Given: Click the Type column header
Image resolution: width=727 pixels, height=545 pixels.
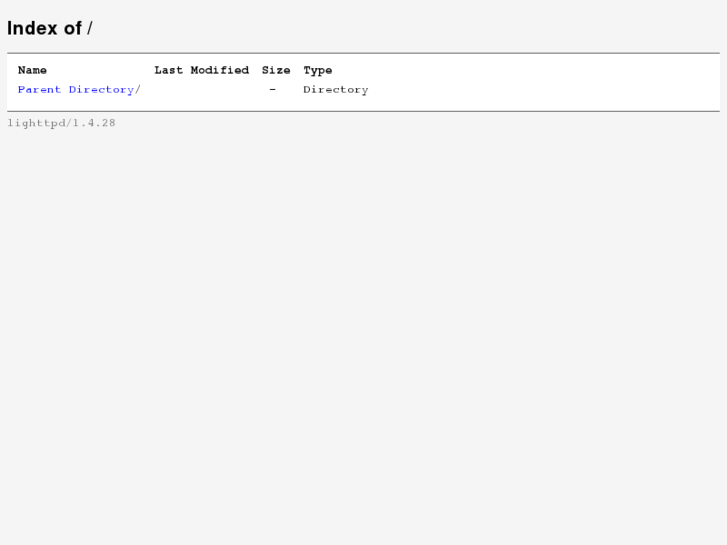Looking at the screenshot, I should pos(318,71).
